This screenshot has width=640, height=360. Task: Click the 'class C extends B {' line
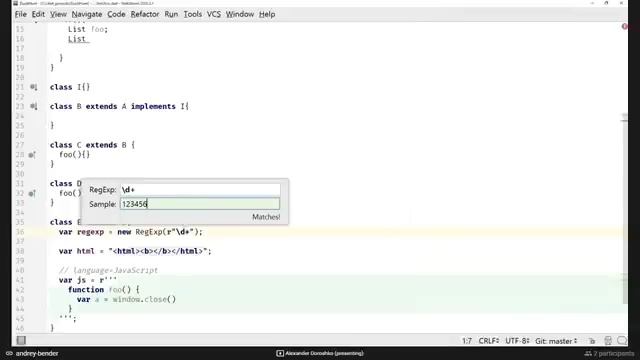coord(92,145)
